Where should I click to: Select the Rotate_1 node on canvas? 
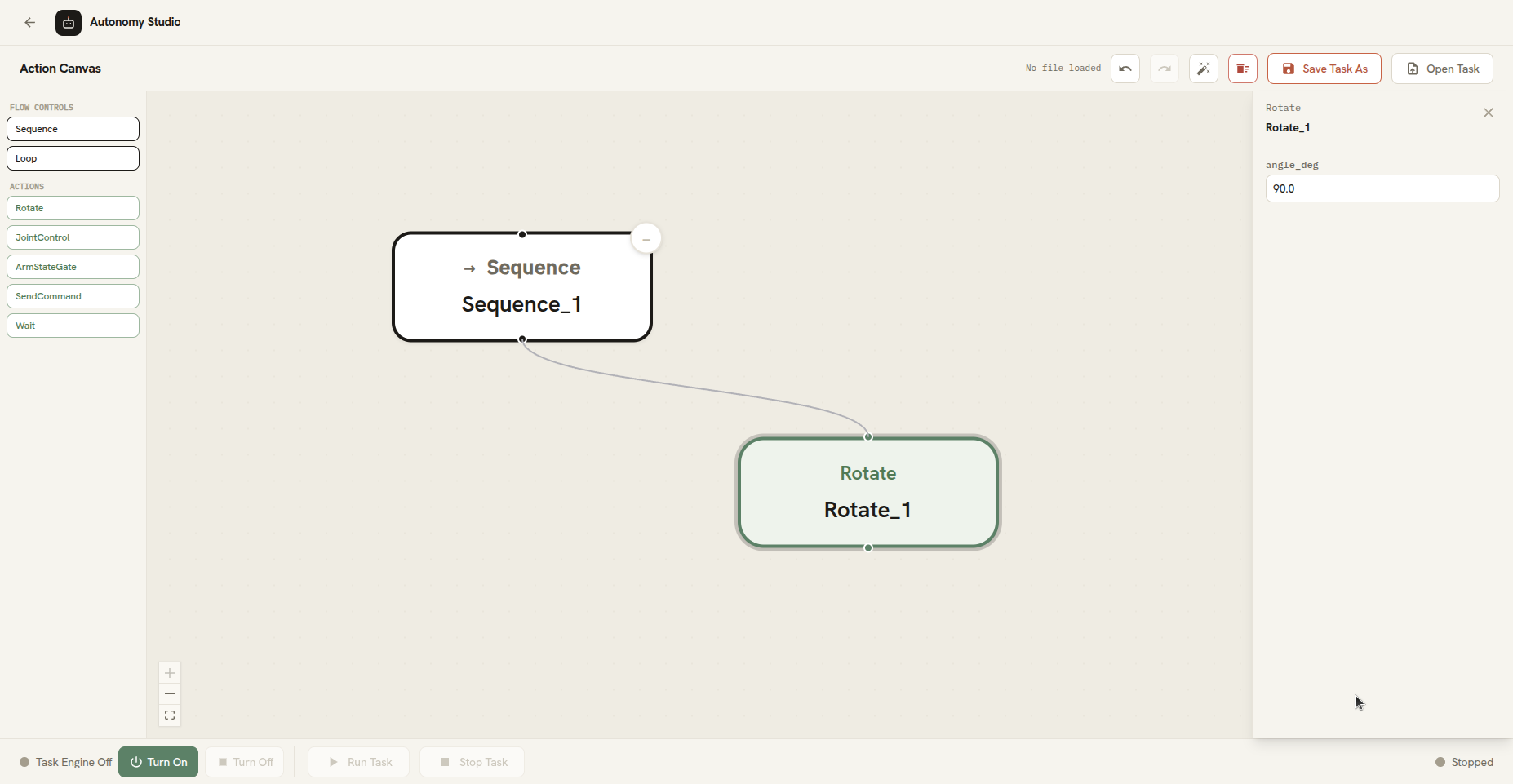pos(868,492)
